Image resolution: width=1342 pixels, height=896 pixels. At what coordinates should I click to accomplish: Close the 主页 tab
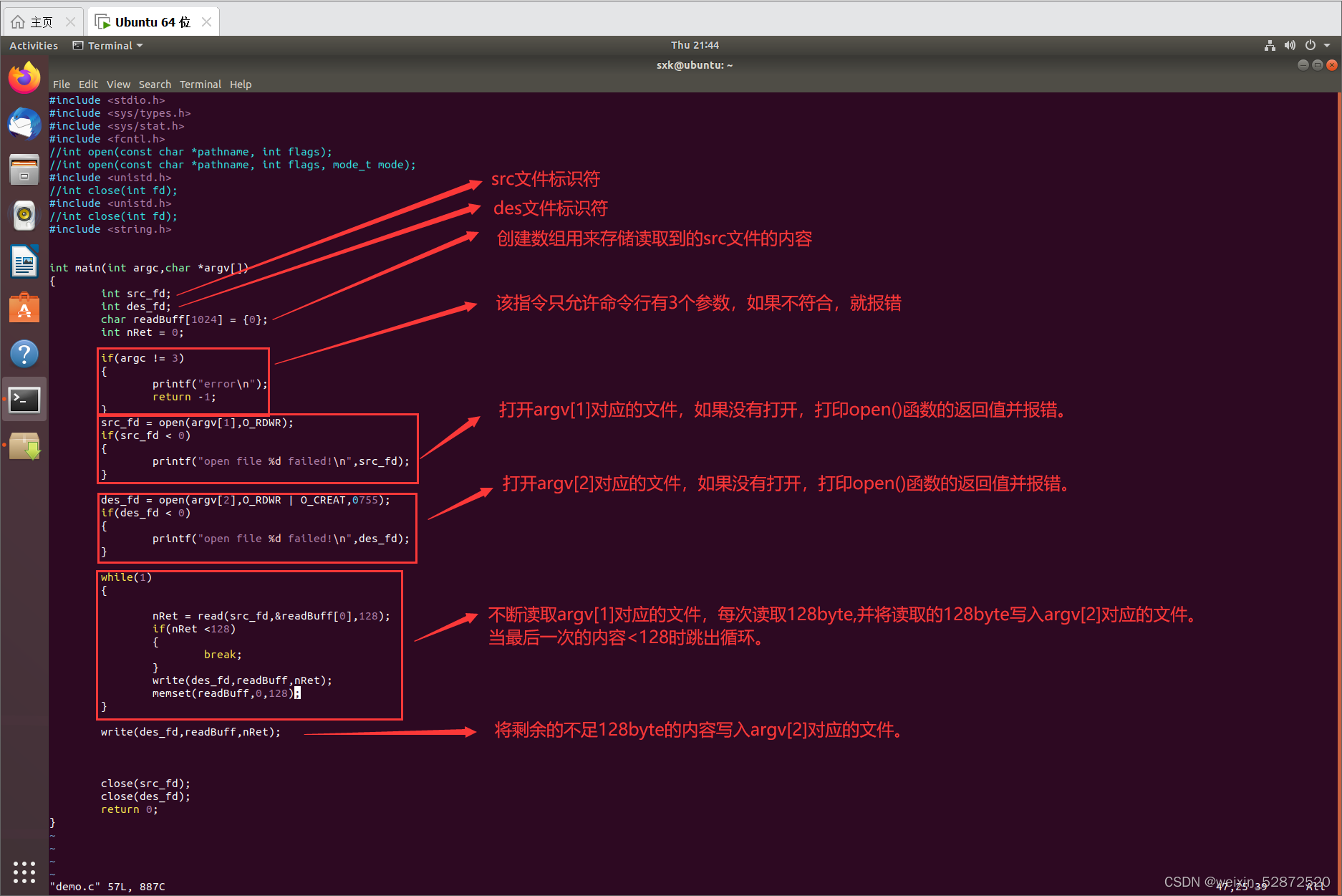click(x=70, y=21)
